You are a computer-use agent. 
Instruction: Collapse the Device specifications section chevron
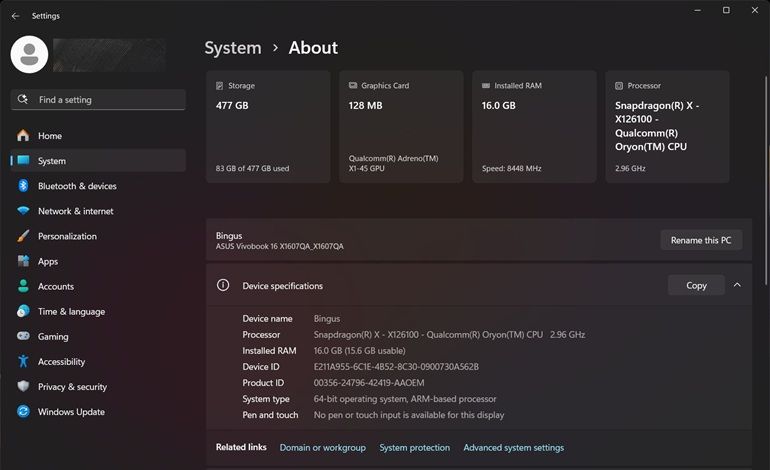coord(737,285)
